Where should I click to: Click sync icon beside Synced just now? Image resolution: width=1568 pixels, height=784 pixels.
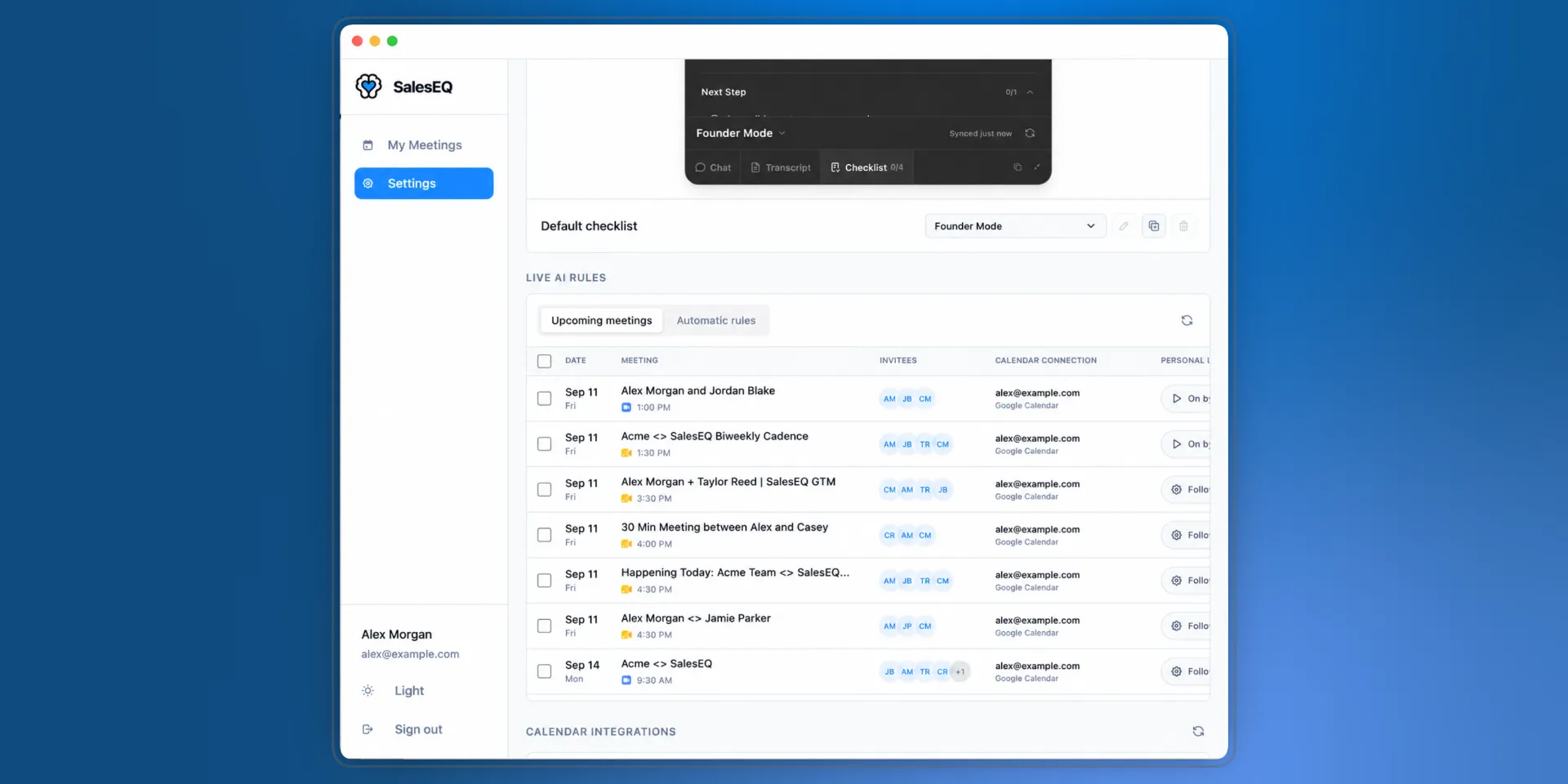(1030, 133)
